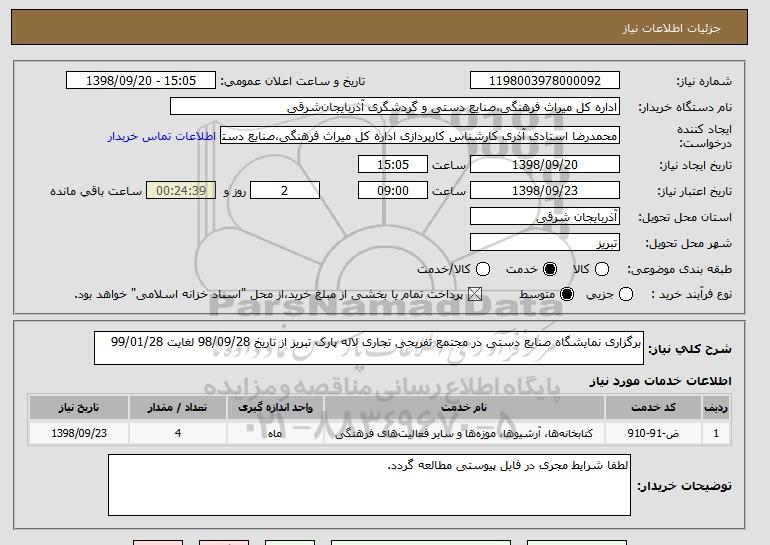Click the remaining time countdown 00:24:39
Screen dimensions: 770x545
[181, 191]
